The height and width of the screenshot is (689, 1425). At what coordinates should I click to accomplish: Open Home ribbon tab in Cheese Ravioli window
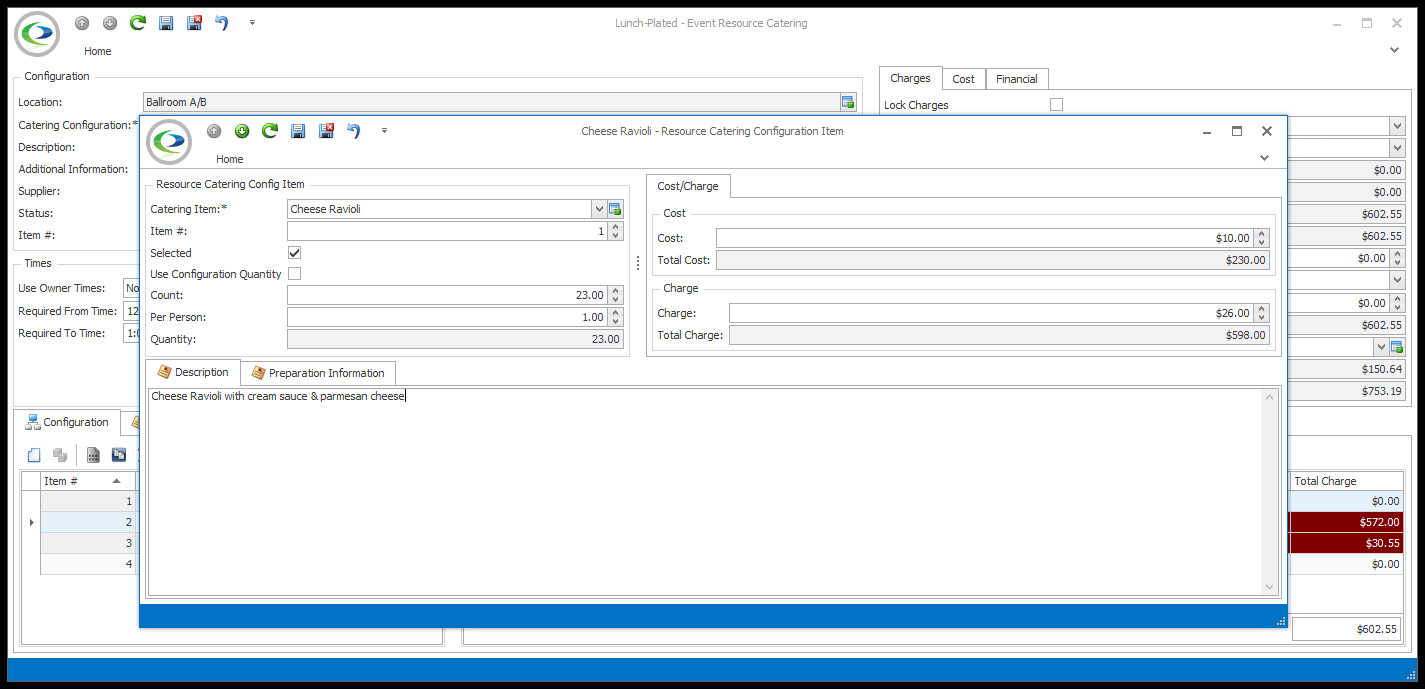click(x=230, y=159)
